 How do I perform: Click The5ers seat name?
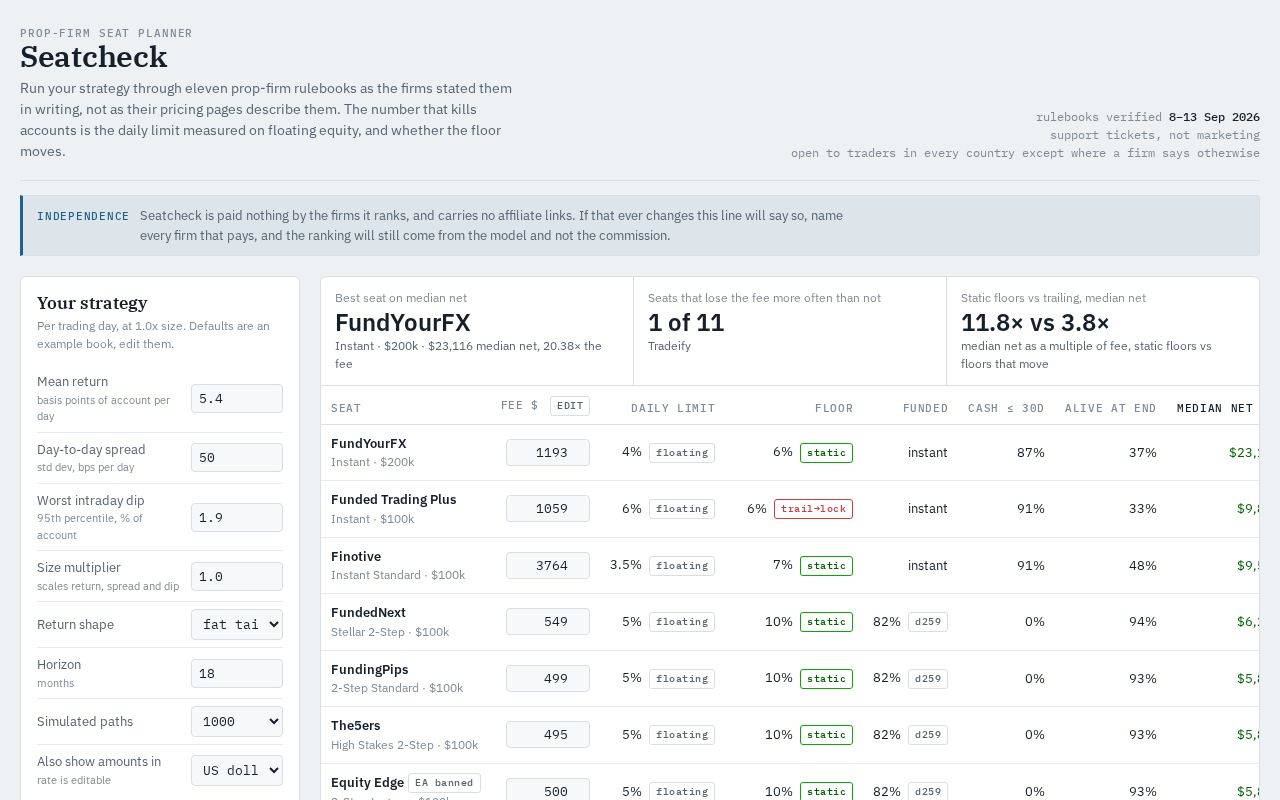356,725
